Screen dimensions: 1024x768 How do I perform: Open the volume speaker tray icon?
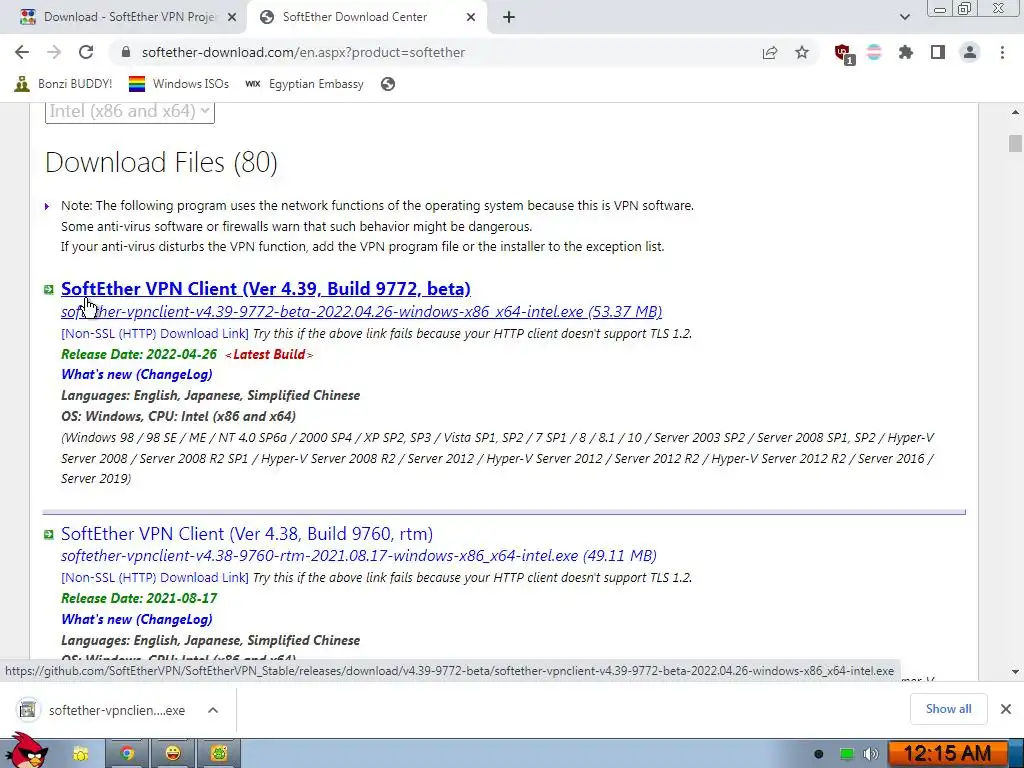click(871, 754)
